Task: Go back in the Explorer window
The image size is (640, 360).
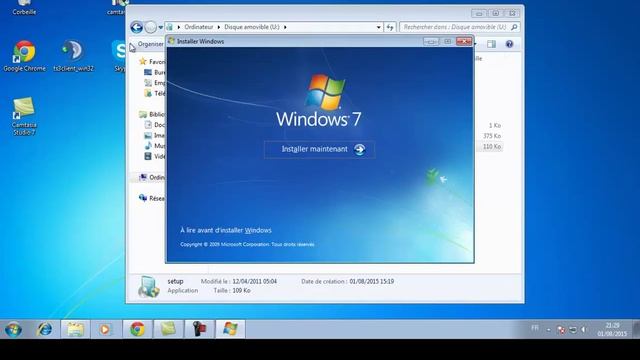Action: (137, 27)
